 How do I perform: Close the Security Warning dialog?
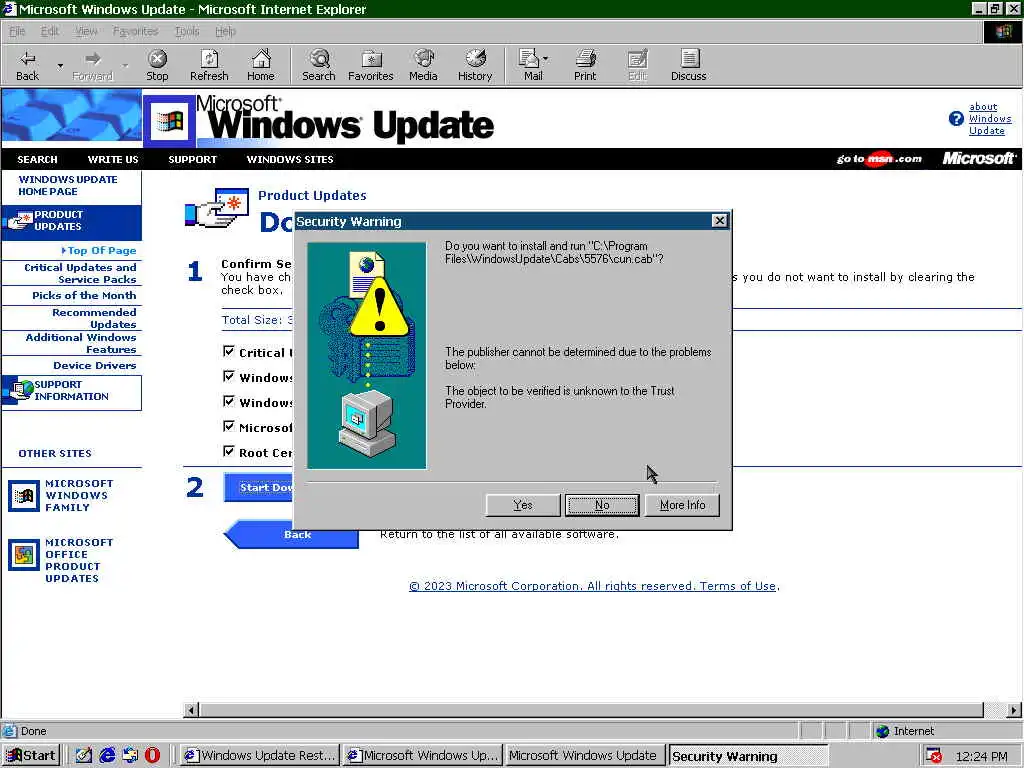click(x=719, y=221)
